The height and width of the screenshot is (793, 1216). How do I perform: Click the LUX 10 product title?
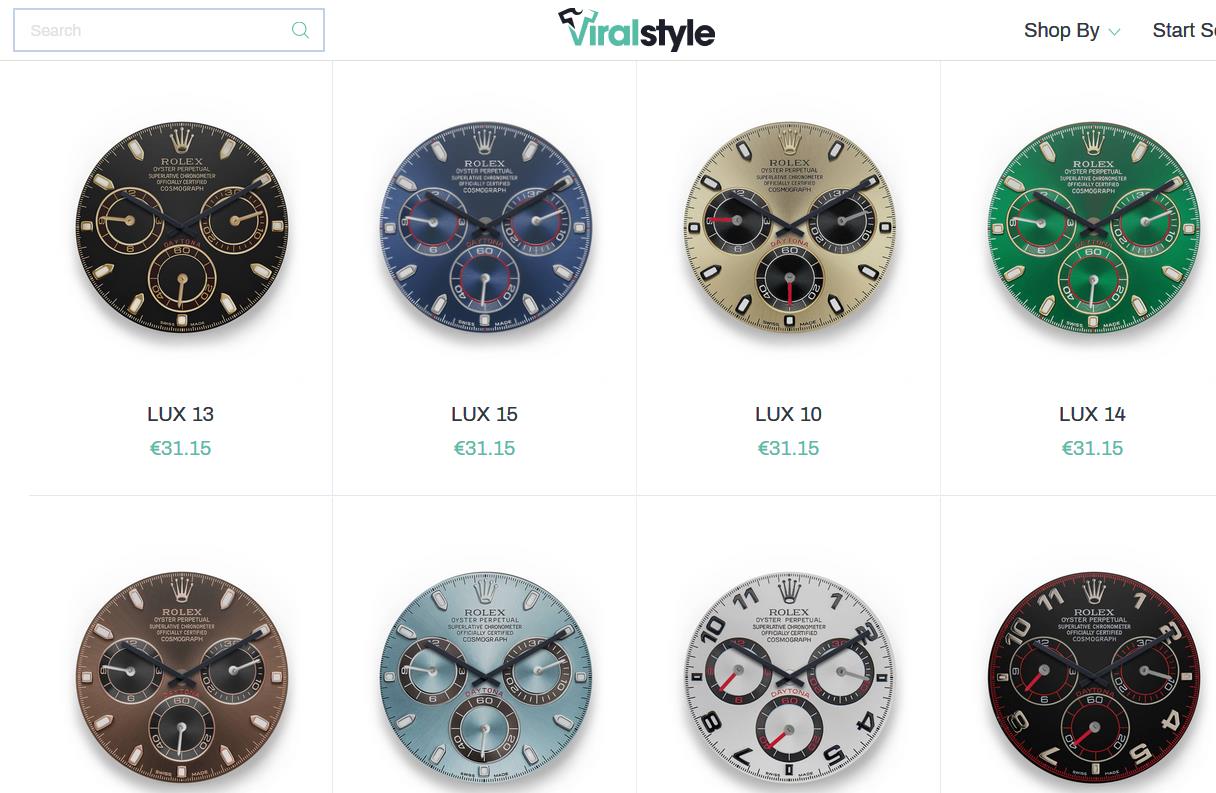(789, 414)
